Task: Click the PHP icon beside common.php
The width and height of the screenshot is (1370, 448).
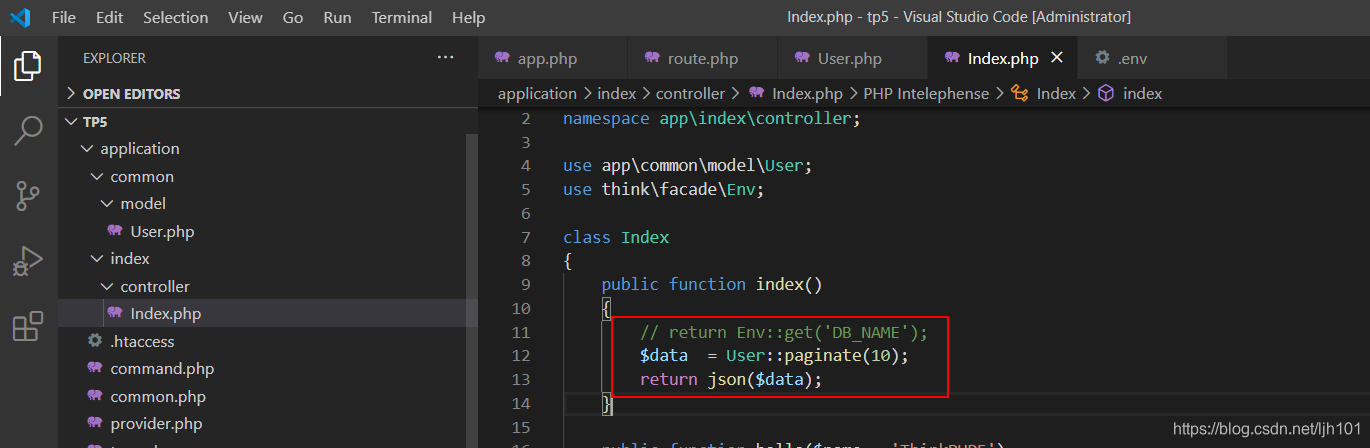Action: 96,396
